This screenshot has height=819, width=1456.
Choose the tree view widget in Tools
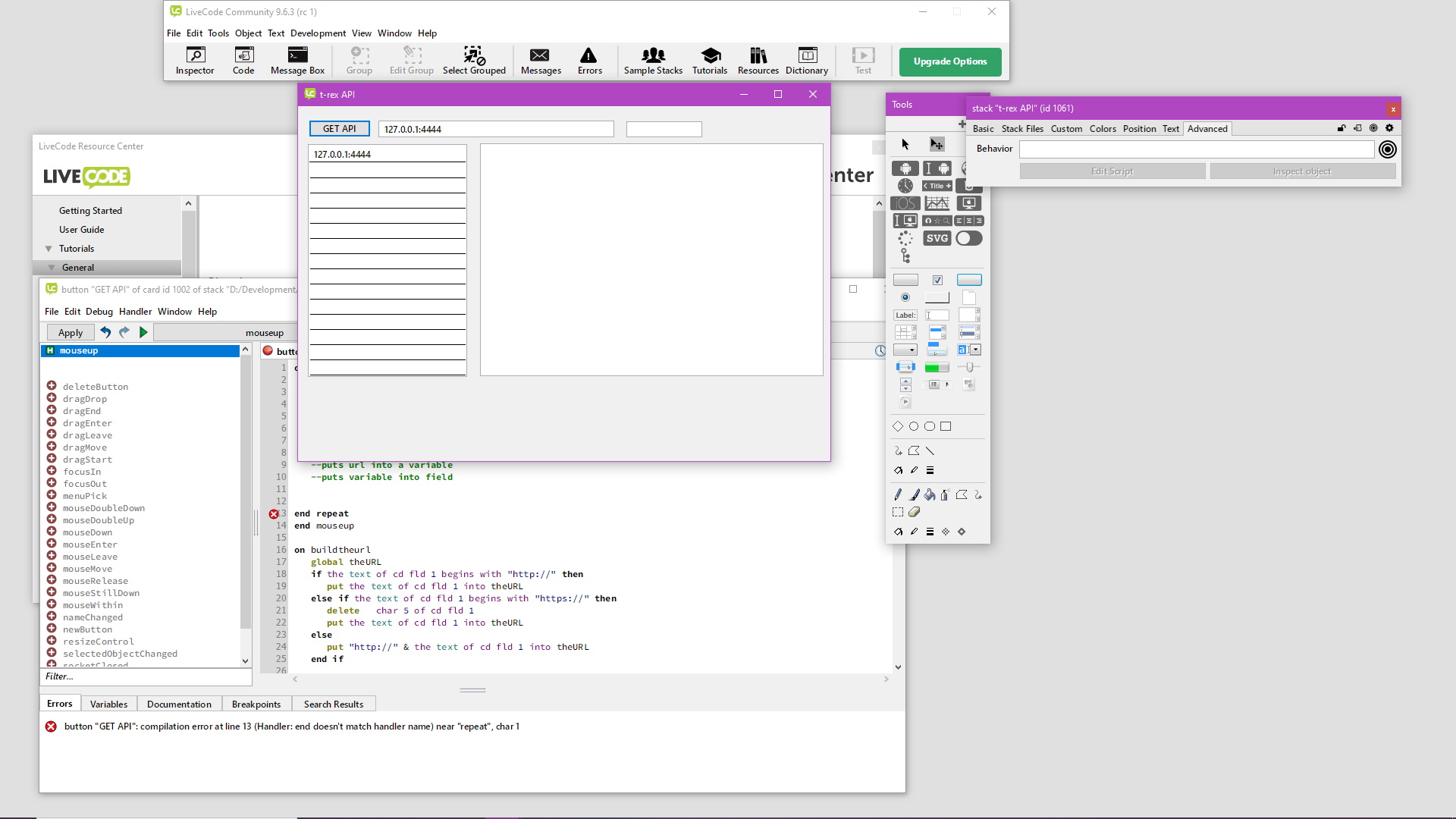(x=905, y=256)
